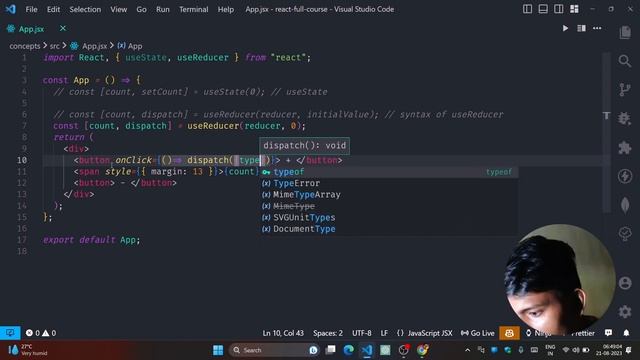Open the notifications bell in status bar
Screen dimensions: 640x360
(x=626, y=333)
